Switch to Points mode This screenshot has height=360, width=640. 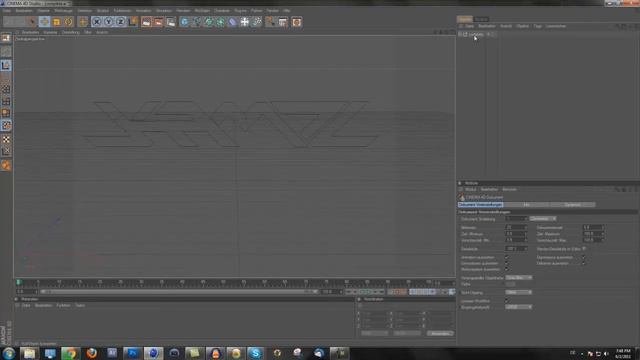6,89
